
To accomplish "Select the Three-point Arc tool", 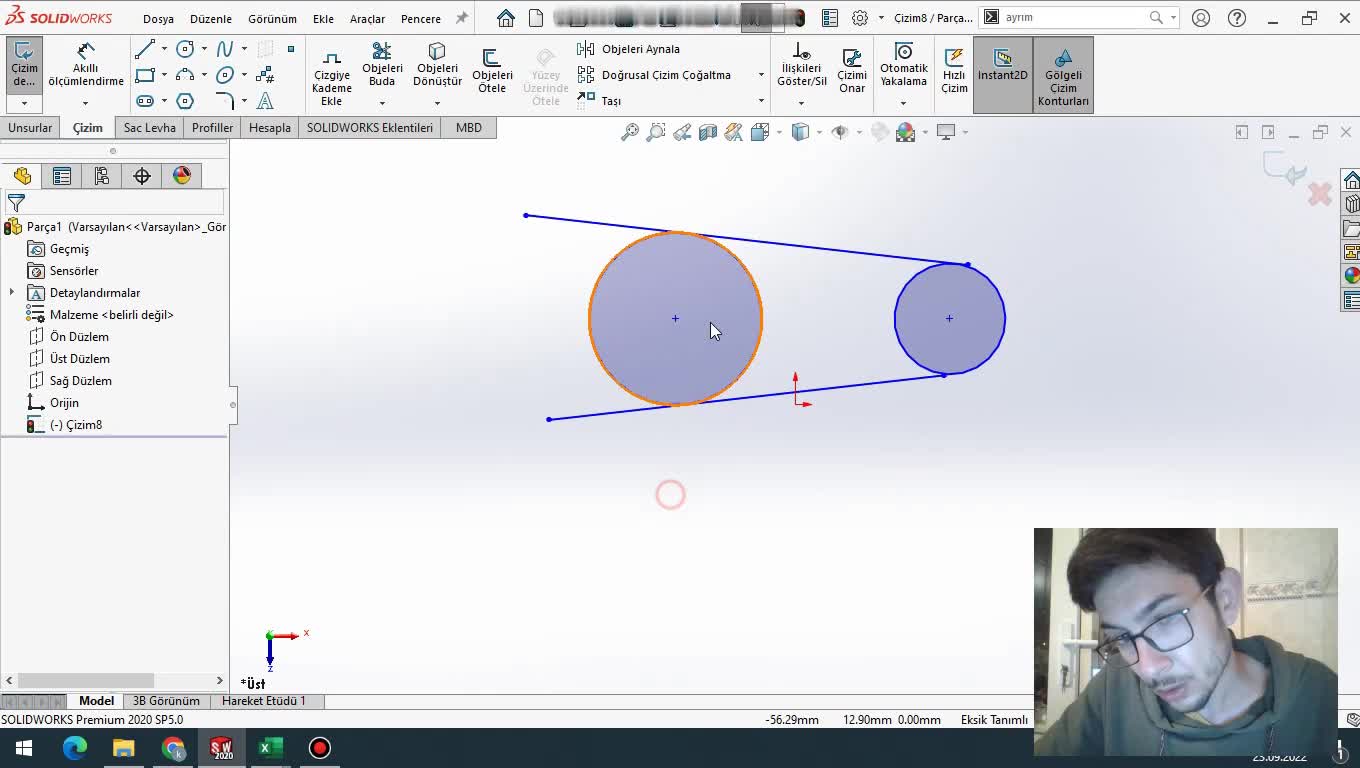I will [185, 75].
